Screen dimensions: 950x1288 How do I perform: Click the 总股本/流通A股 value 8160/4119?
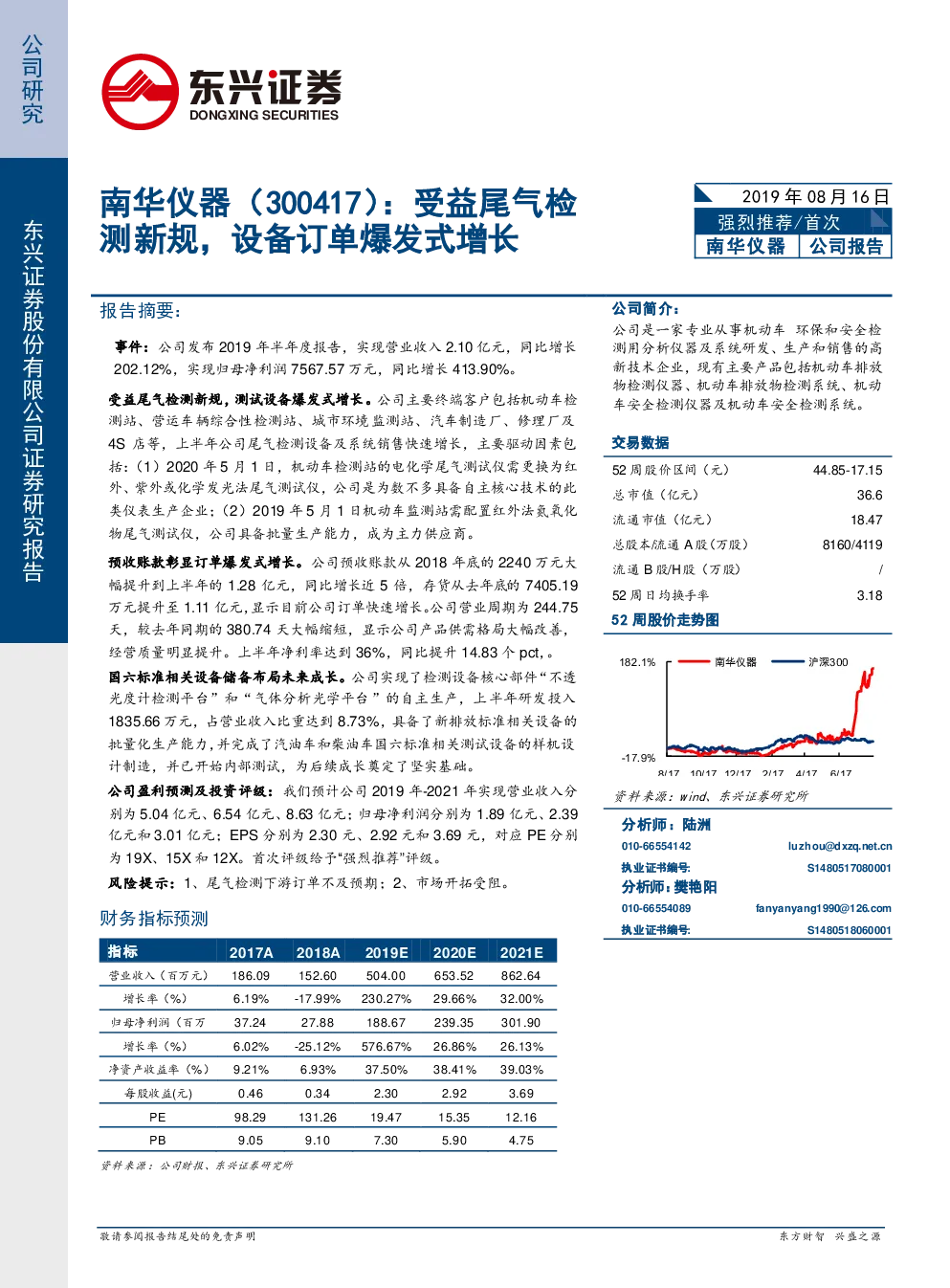852,544
